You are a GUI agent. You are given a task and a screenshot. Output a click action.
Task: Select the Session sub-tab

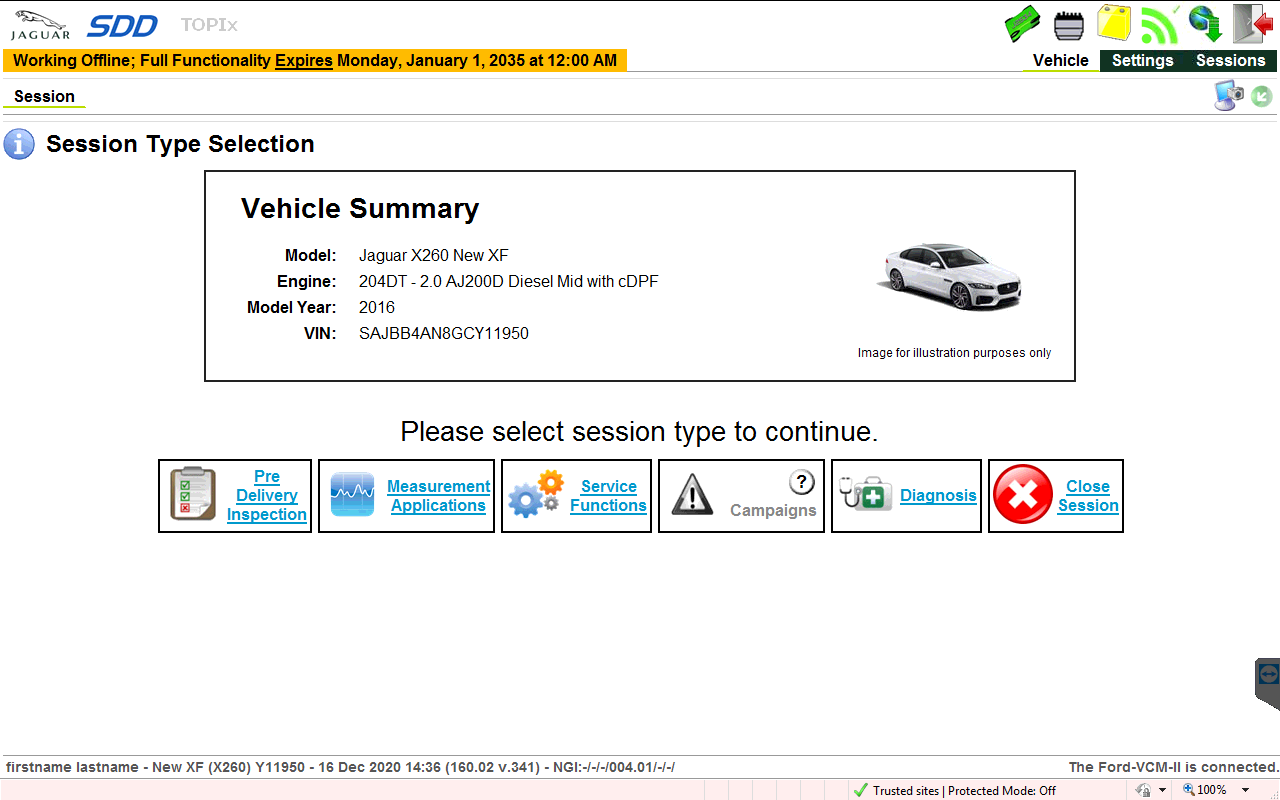44,97
